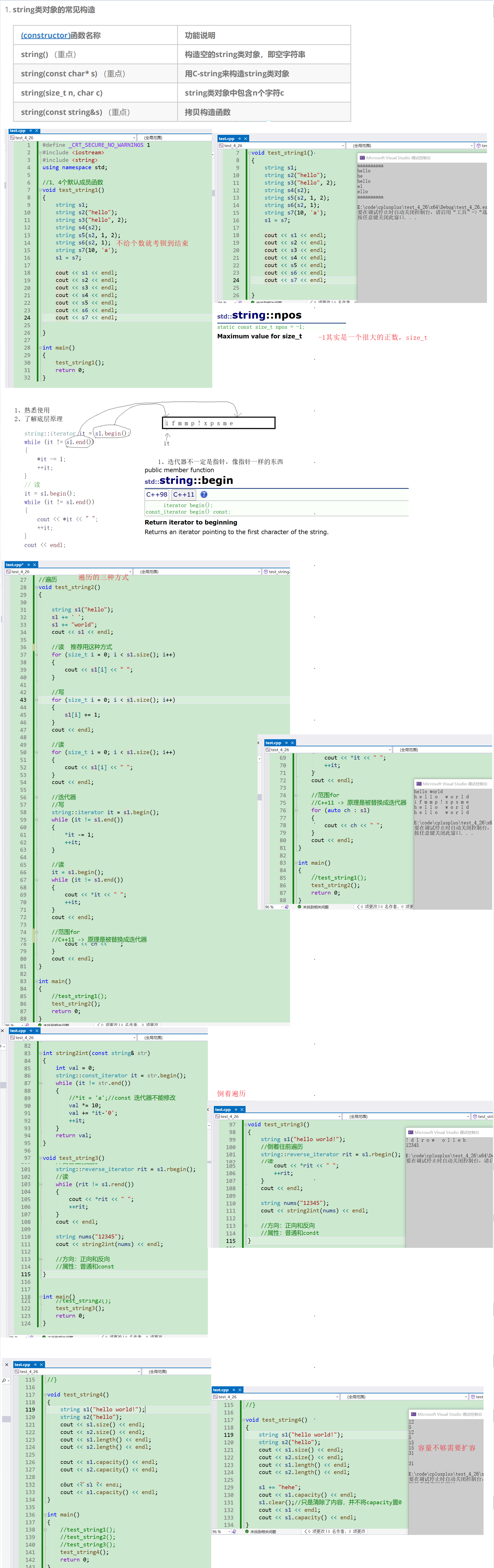494x1568 pixels.
Task: Close the test.cpp* tab of the test_string2 window
Action: 35,565
